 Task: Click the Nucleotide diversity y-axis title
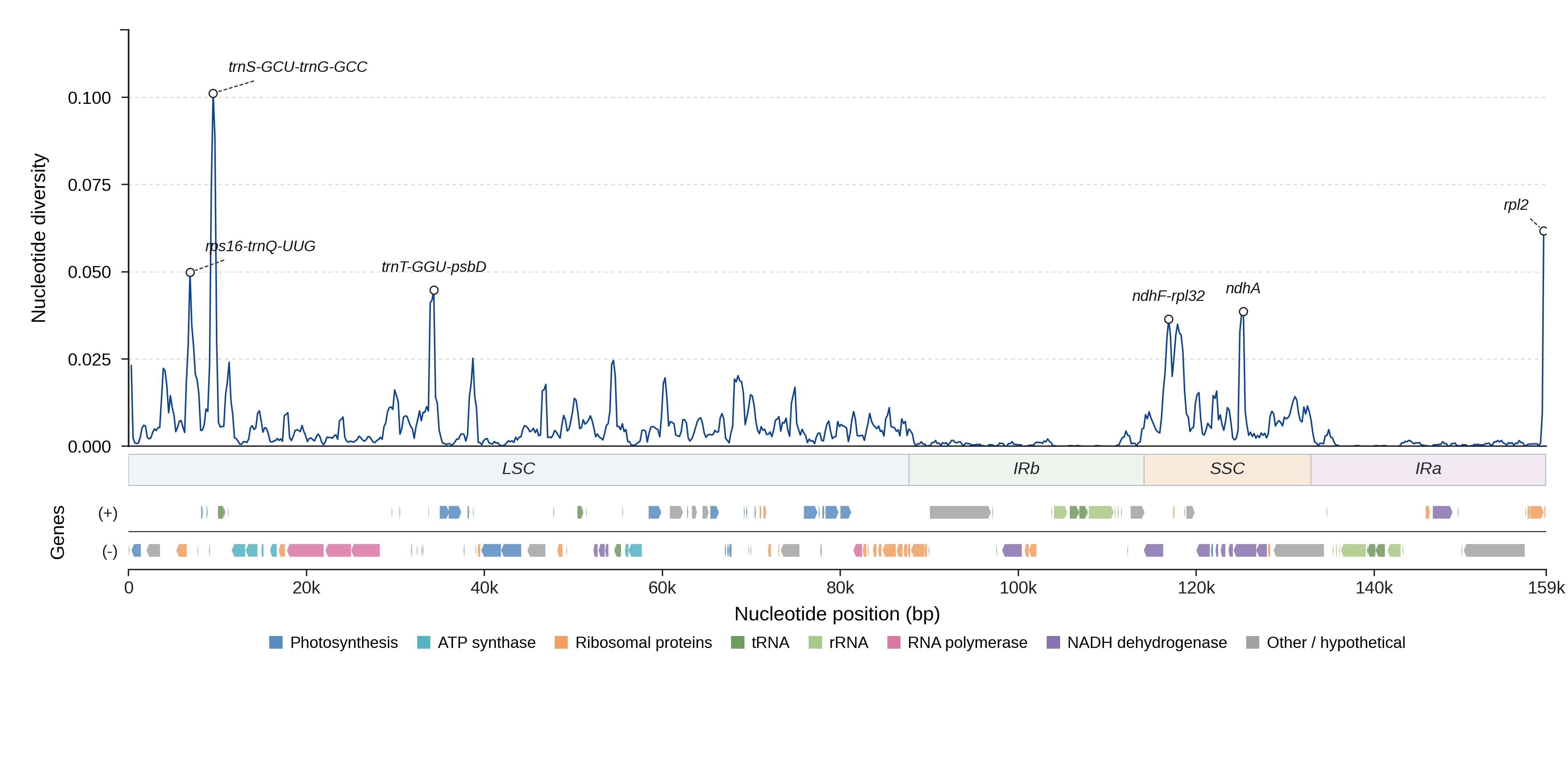pos(39,238)
